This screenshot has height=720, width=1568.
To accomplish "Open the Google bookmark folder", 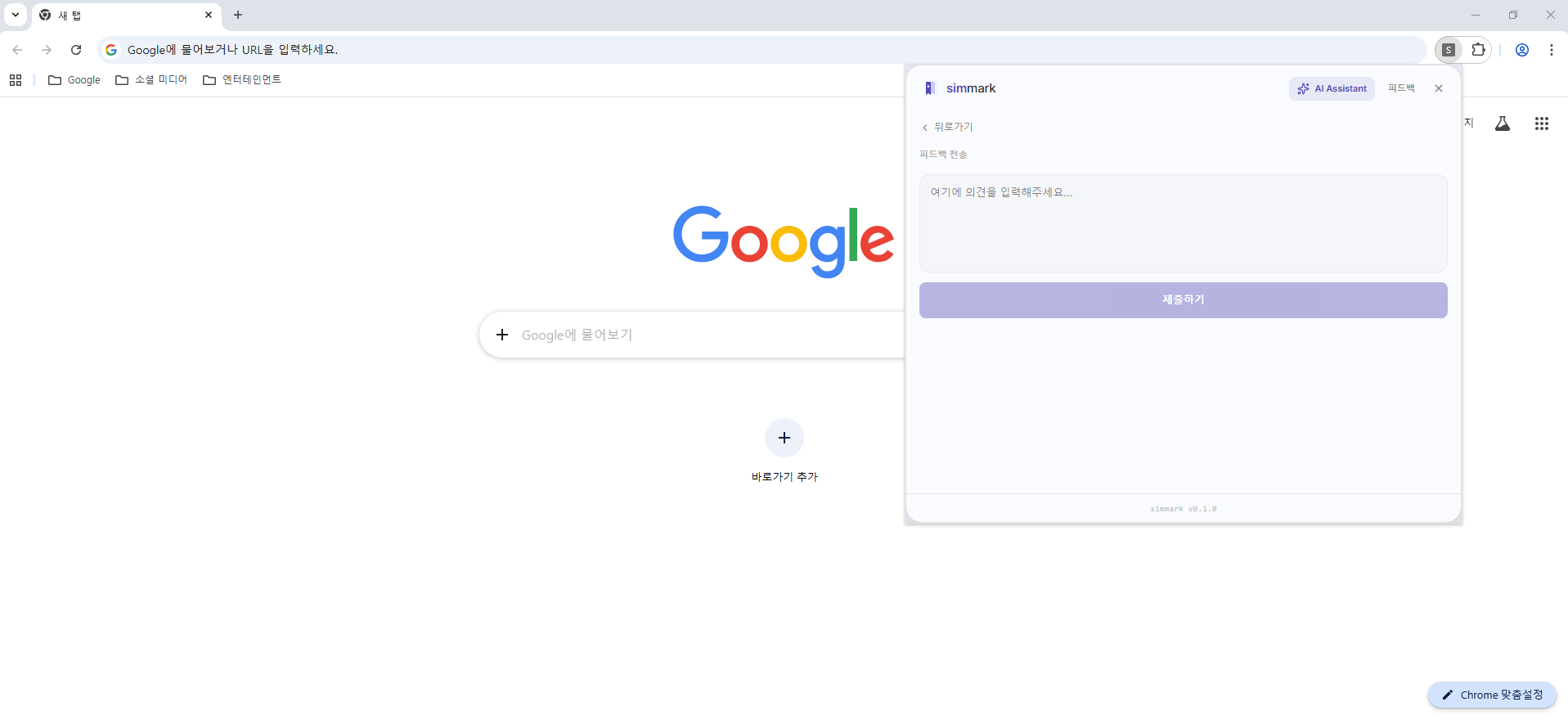I will tap(74, 80).
